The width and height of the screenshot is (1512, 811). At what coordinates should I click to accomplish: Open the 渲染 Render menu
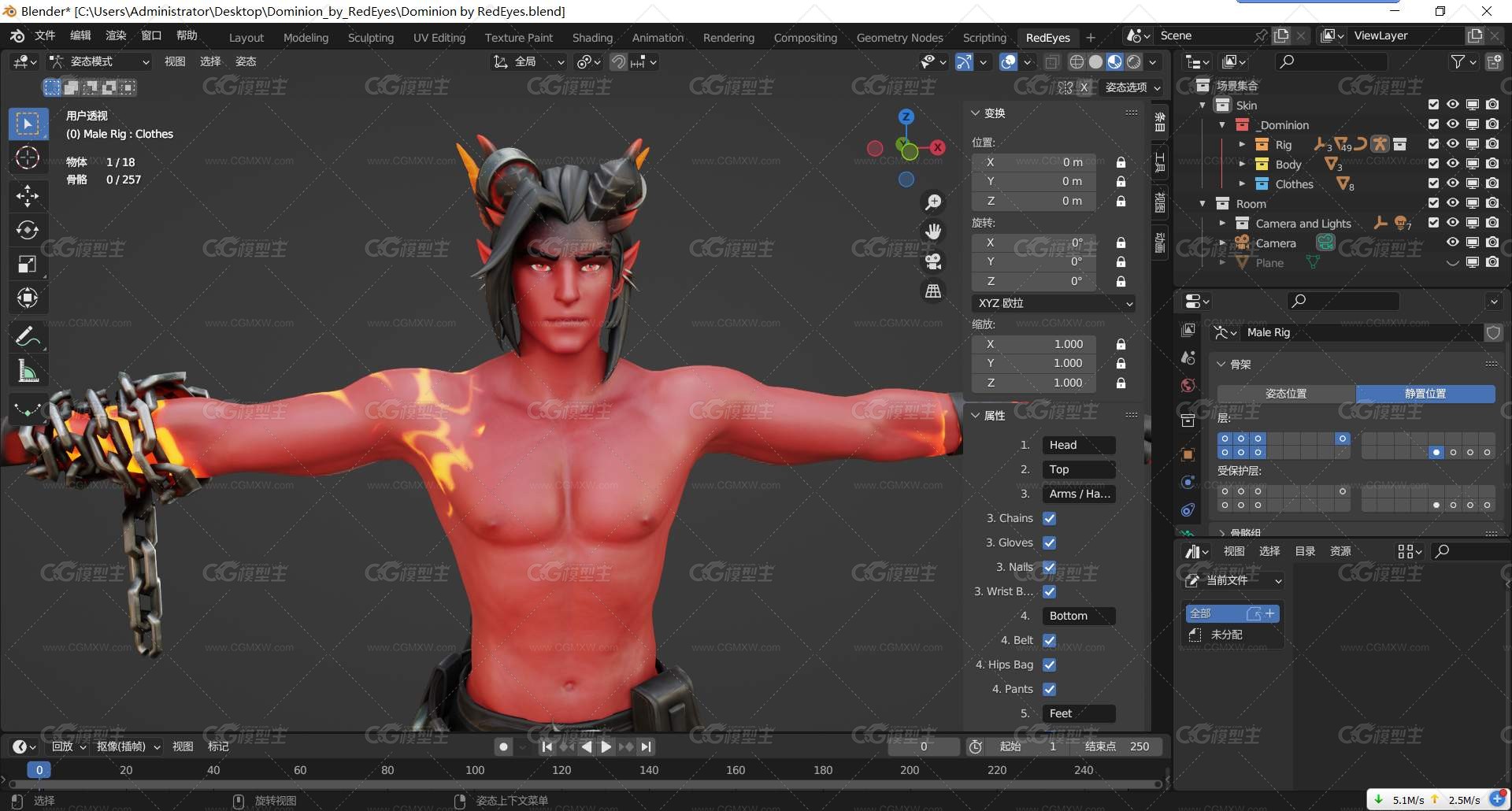click(116, 35)
